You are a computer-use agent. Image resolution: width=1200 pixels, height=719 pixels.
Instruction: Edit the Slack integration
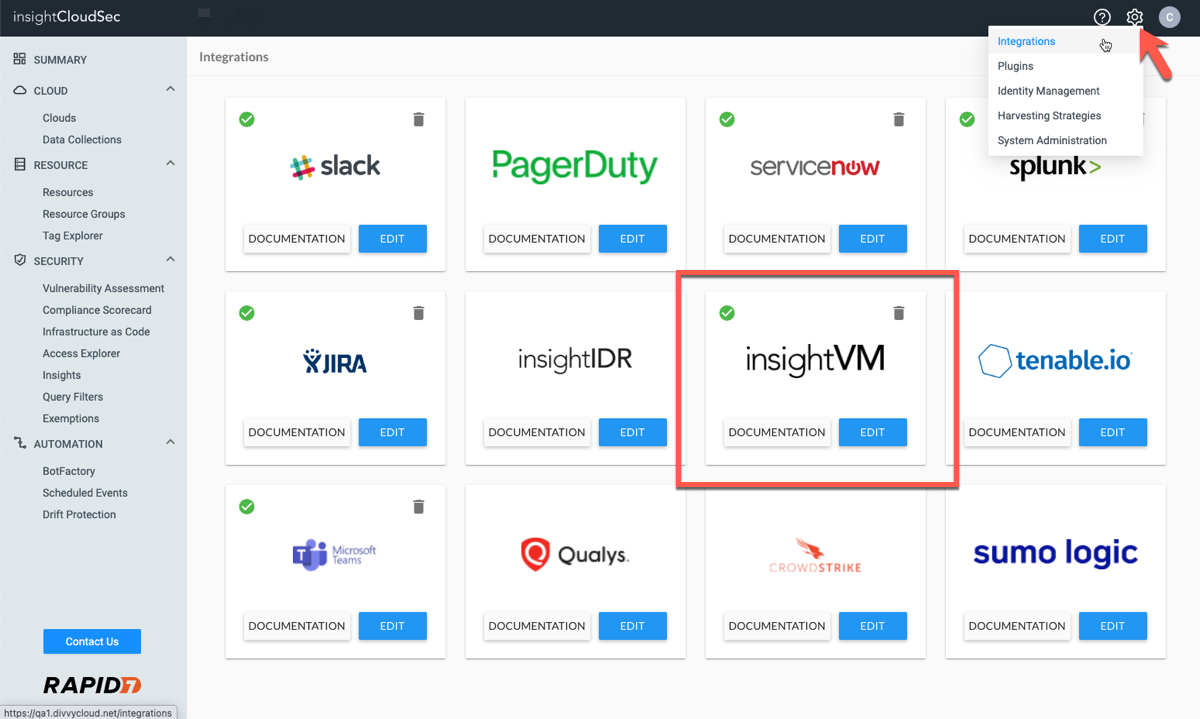(x=392, y=239)
